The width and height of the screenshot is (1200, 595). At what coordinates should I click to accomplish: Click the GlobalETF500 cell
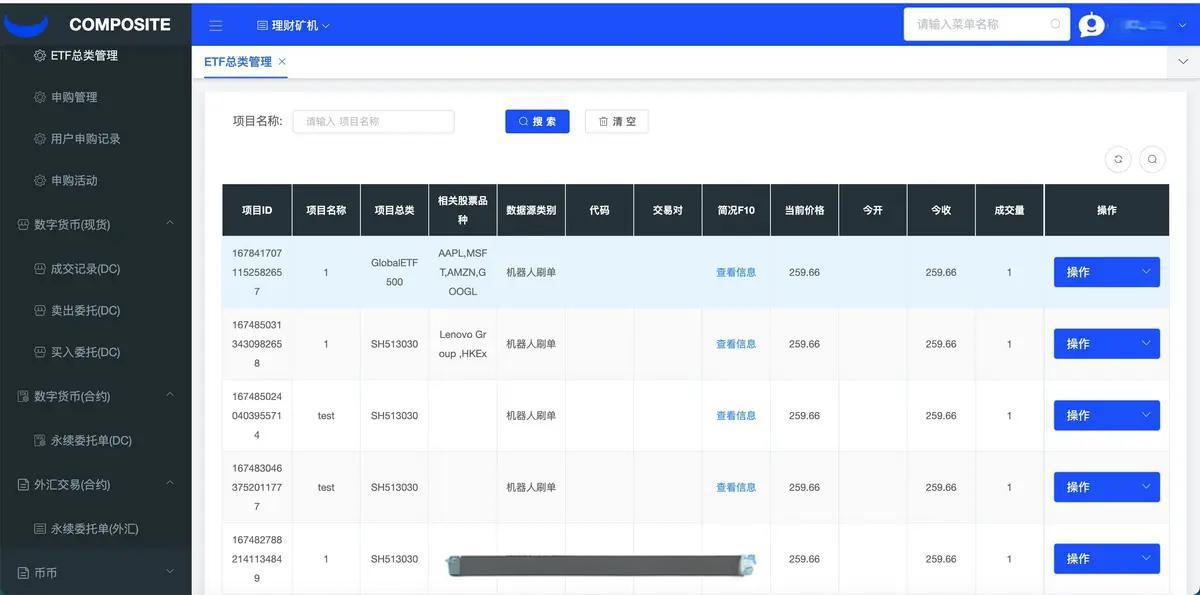394,272
